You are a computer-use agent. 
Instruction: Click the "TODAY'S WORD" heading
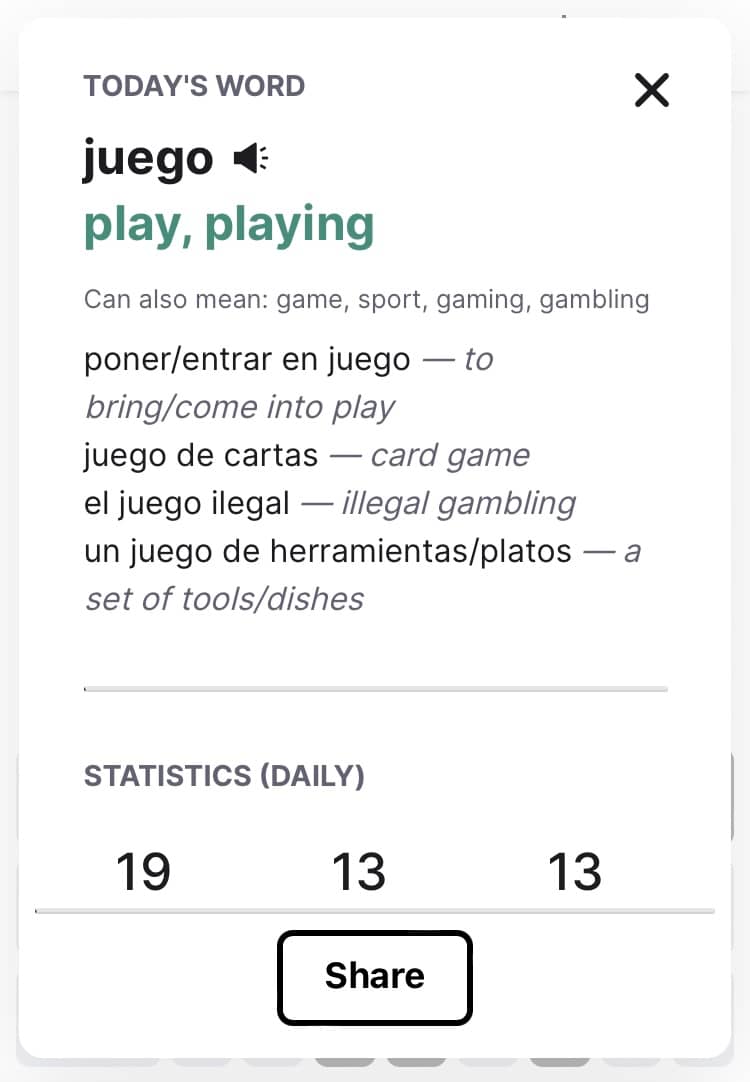click(195, 86)
